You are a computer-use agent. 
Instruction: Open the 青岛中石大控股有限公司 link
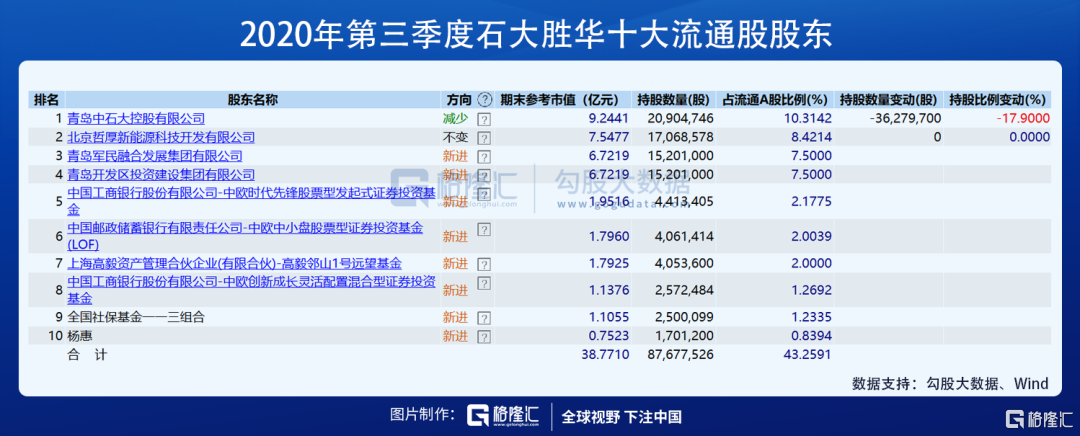tap(136, 118)
